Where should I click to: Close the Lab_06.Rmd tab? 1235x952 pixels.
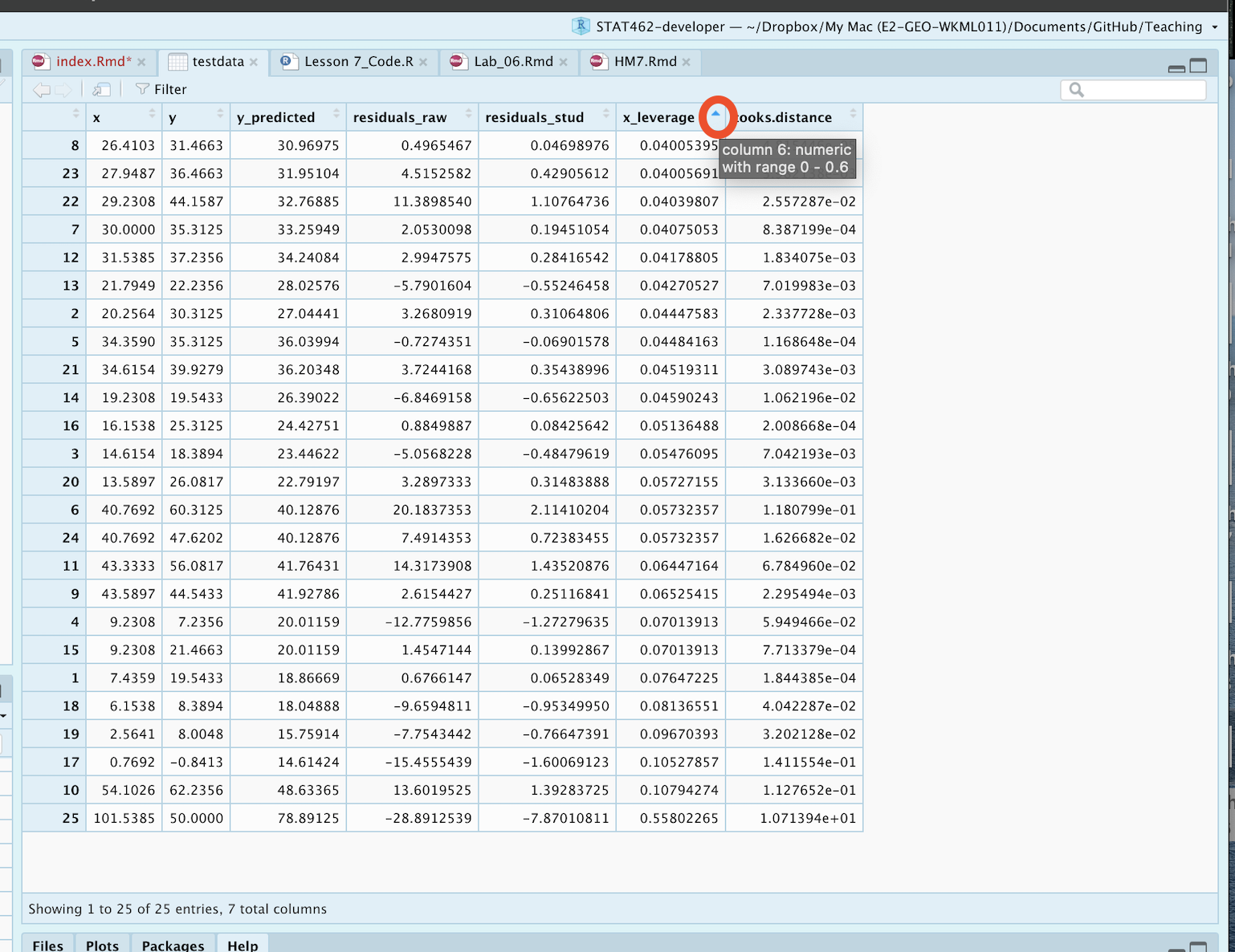tap(564, 62)
